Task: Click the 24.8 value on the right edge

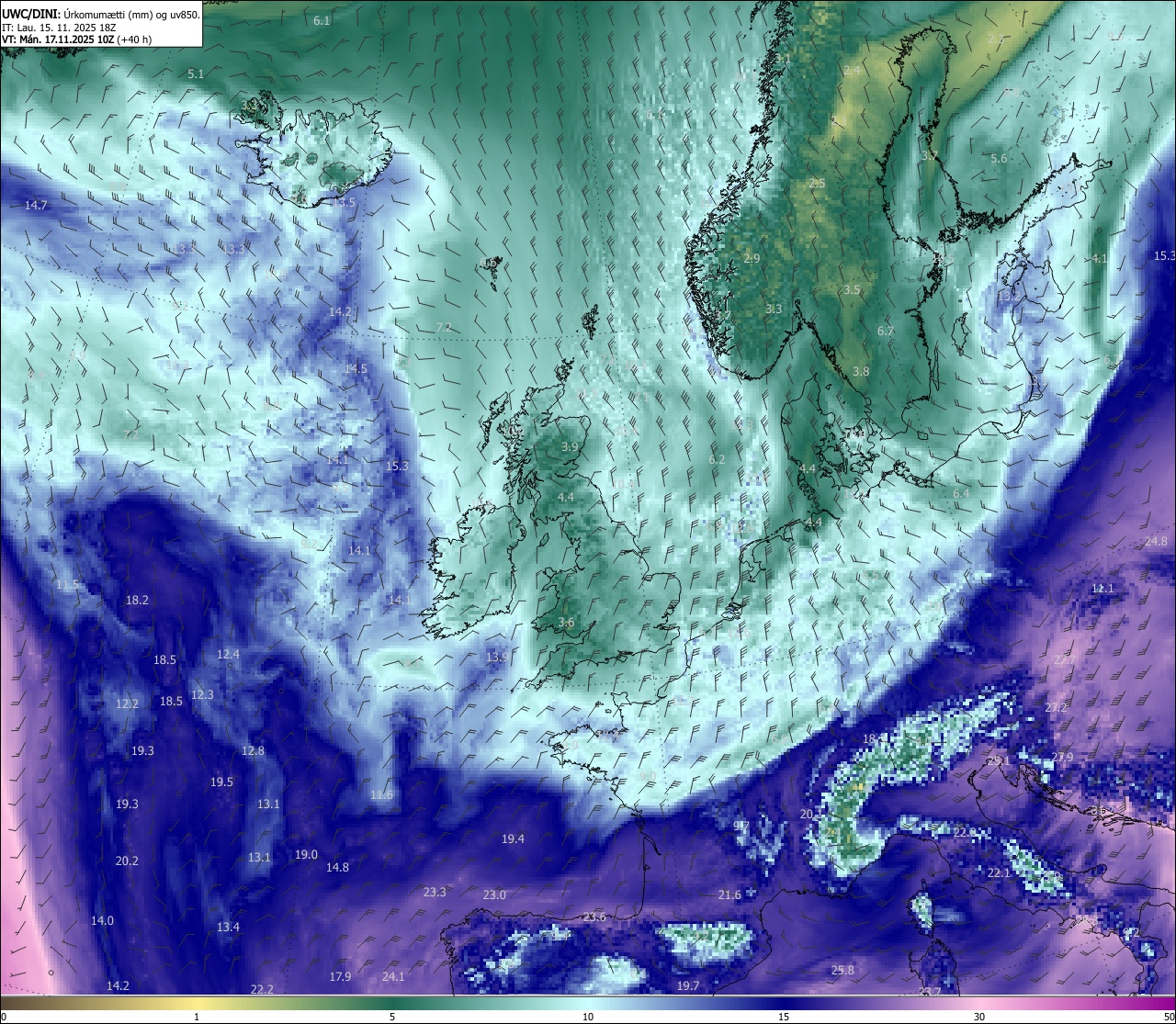Action: tap(1156, 541)
